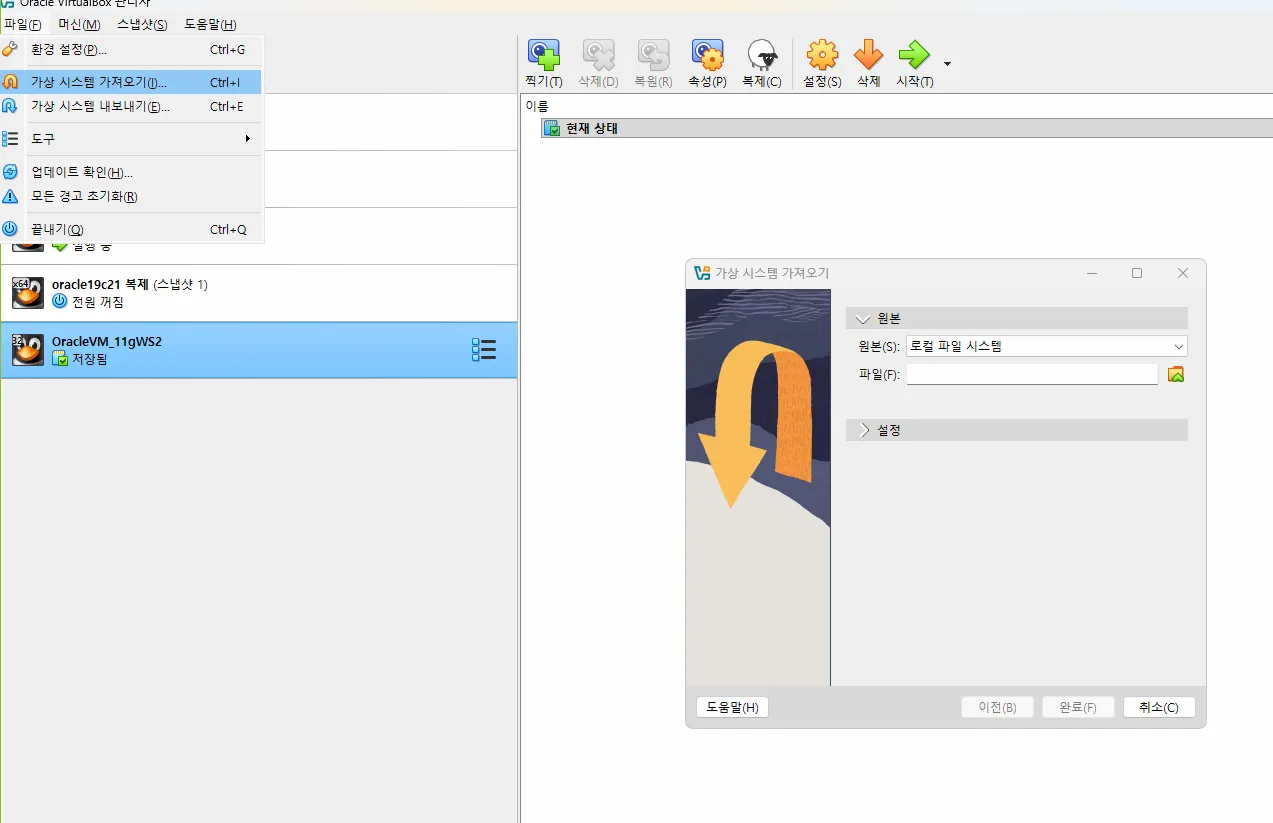
Task: Choose 업데이트 확인(H)... menu entry
Action: tap(132, 172)
